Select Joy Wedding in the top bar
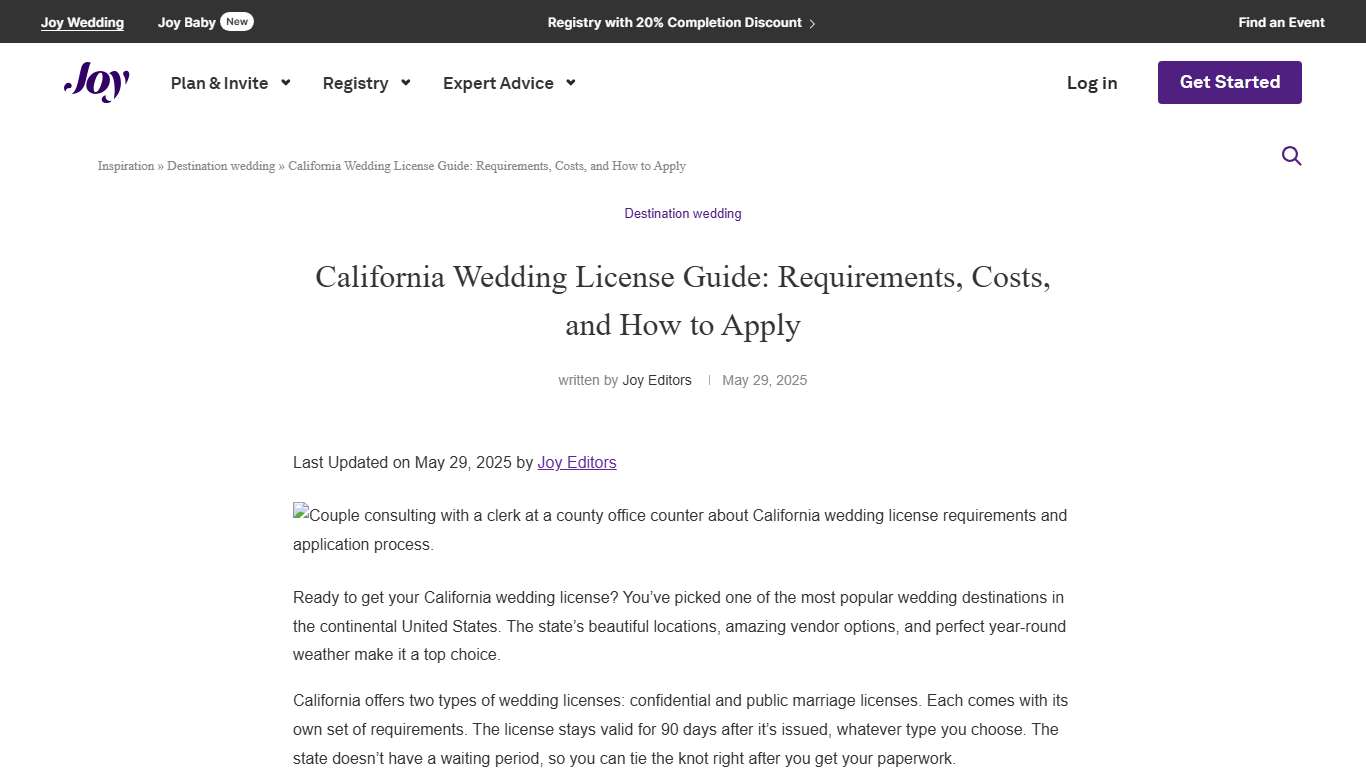Screen dimensions: 1366x768 click(82, 21)
